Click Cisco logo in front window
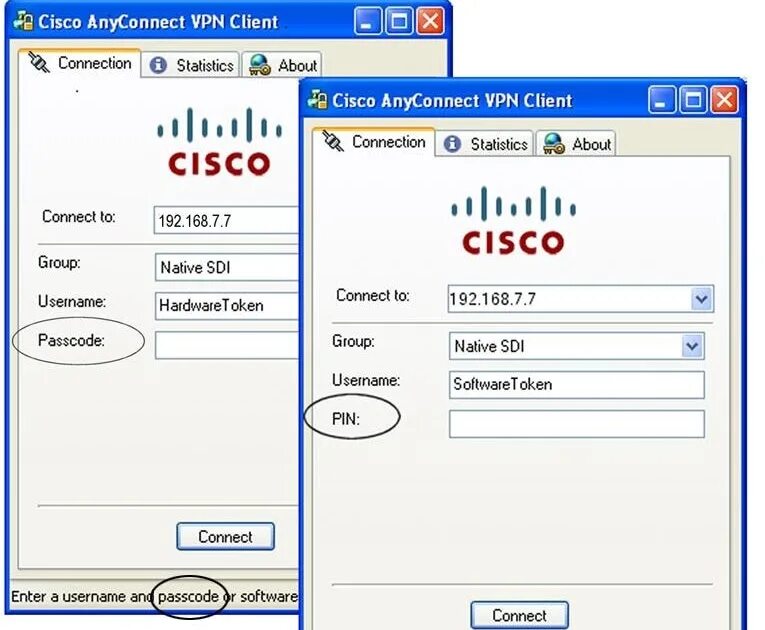 point(513,220)
